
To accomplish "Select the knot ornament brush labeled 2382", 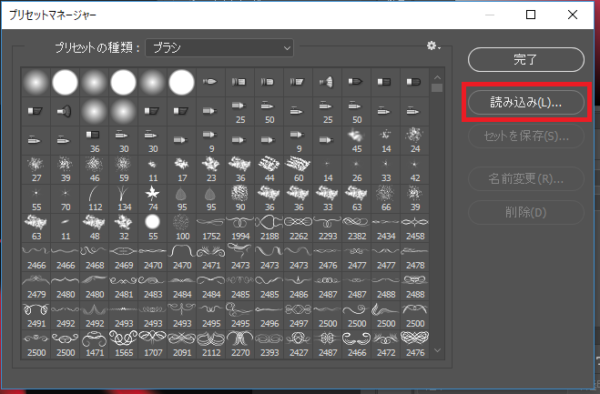I will coord(357,228).
